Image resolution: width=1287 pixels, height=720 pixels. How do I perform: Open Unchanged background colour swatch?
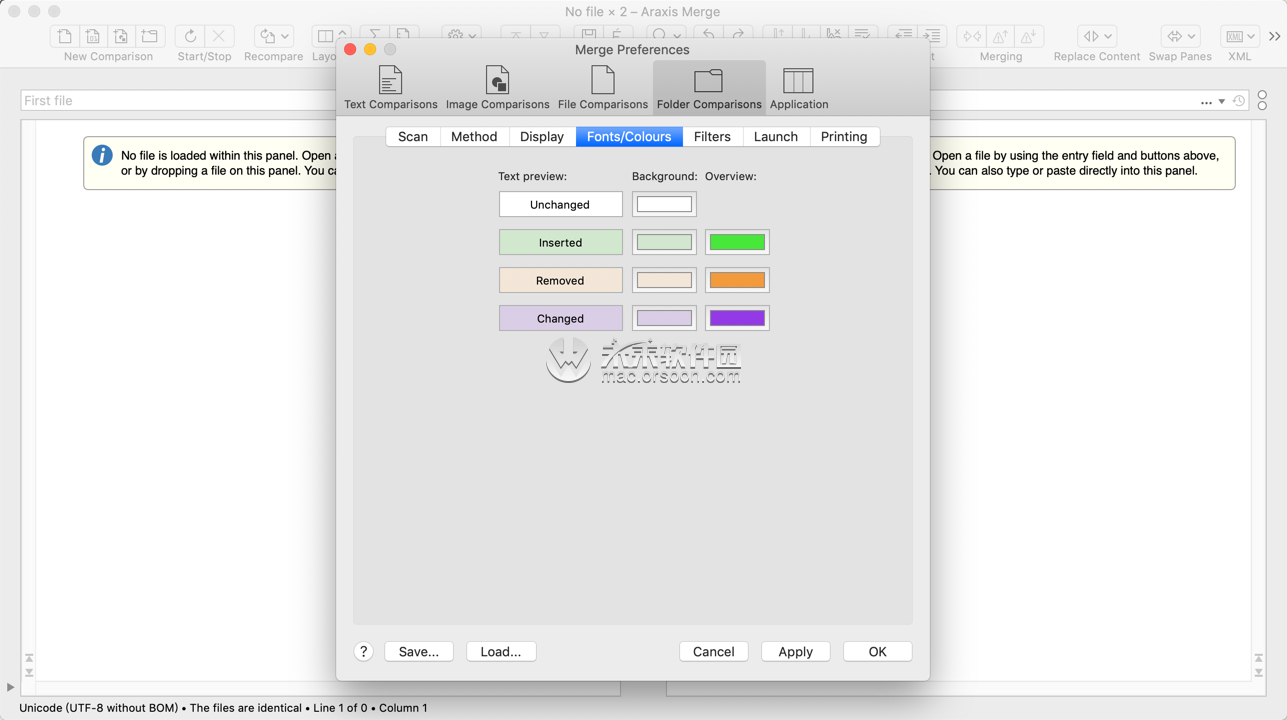pyautogui.click(x=664, y=204)
